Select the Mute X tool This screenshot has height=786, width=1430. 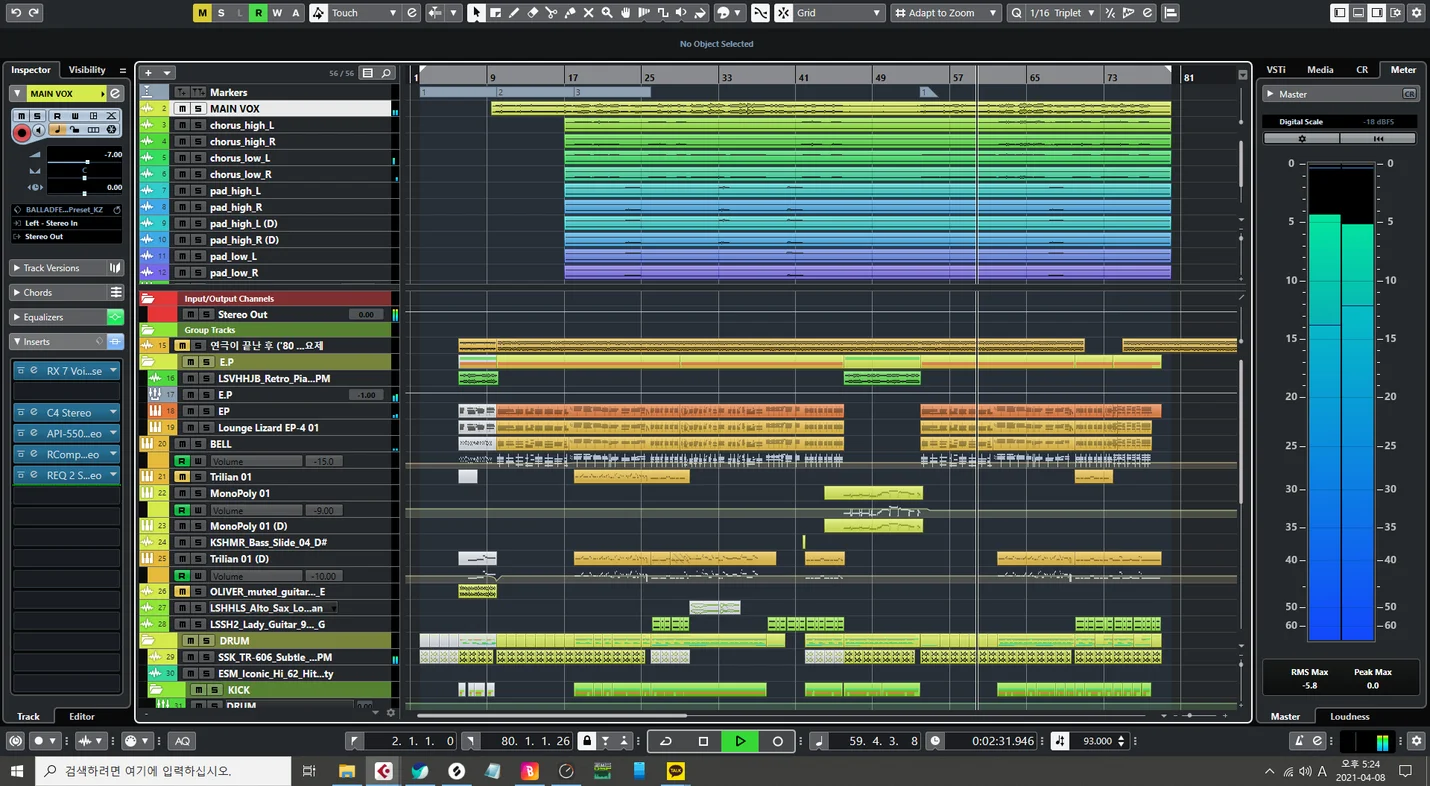coord(588,13)
